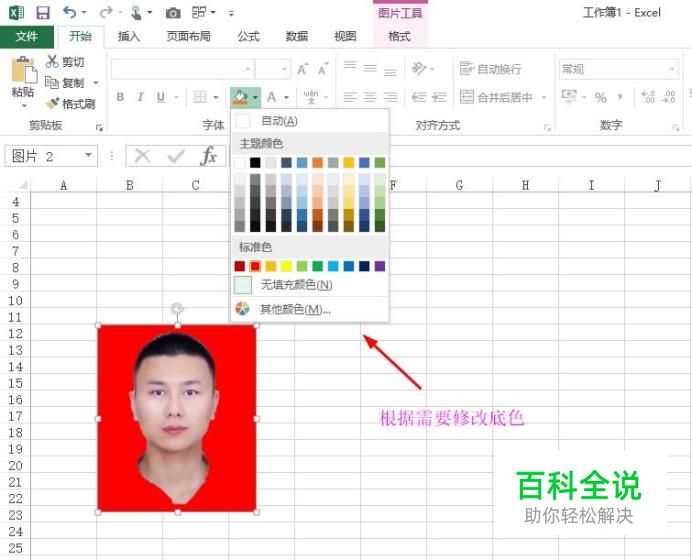Expand the merge and center dropdown arrow

[x=544, y=97]
